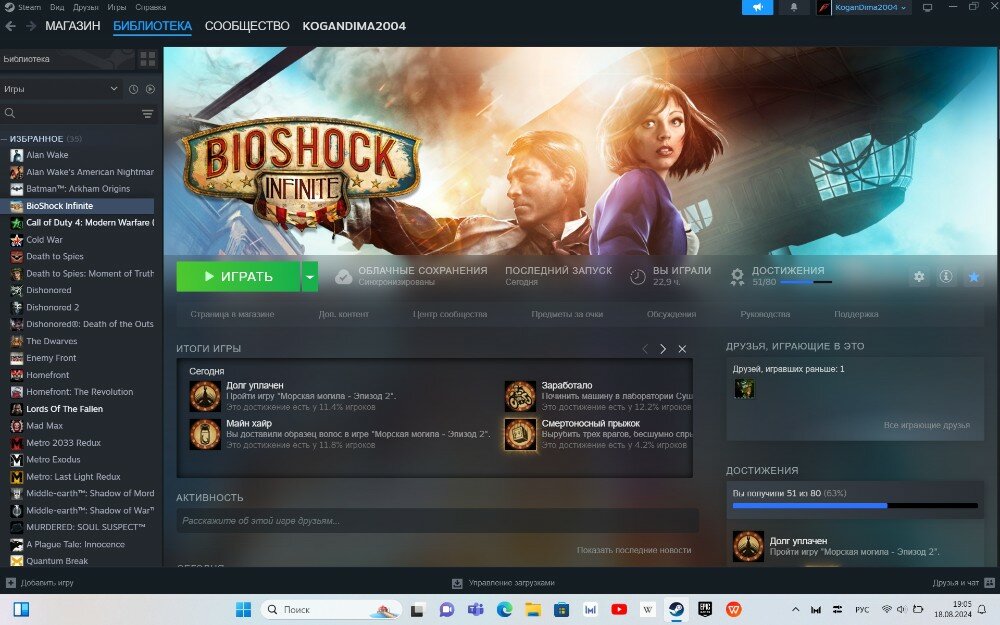Toggle the favorite star for BioShock Infinite
This screenshot has height=625, width=1000.
(973, 277)
